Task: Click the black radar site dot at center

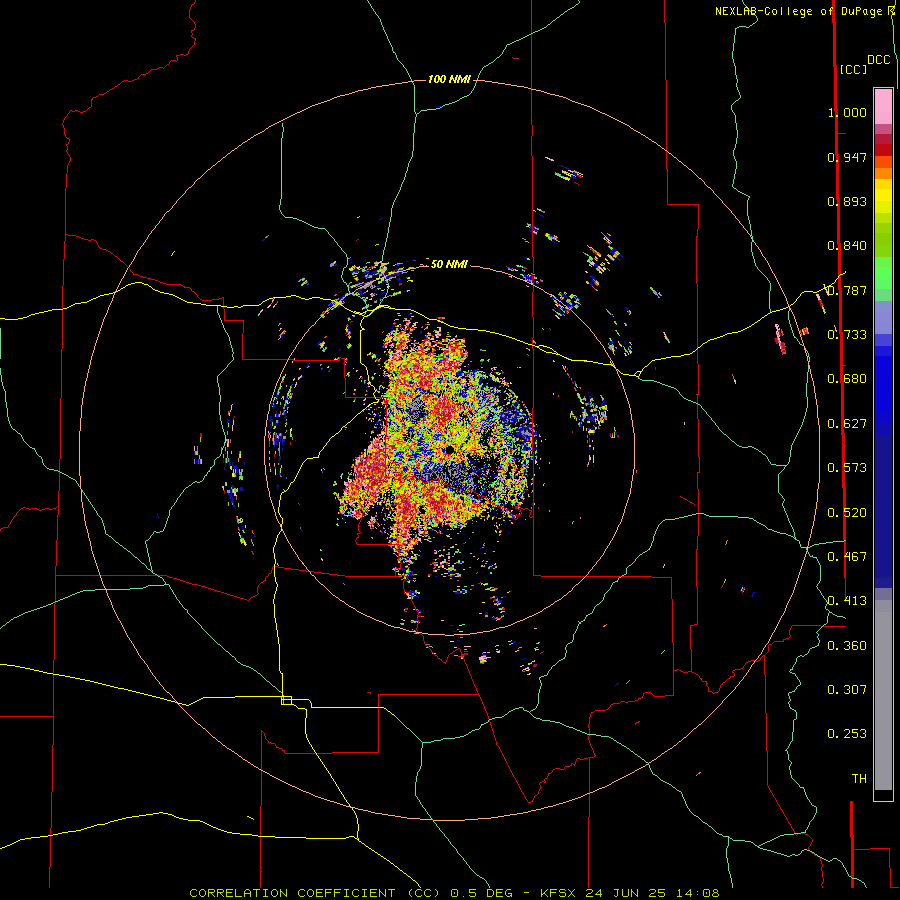Action: 448,449
